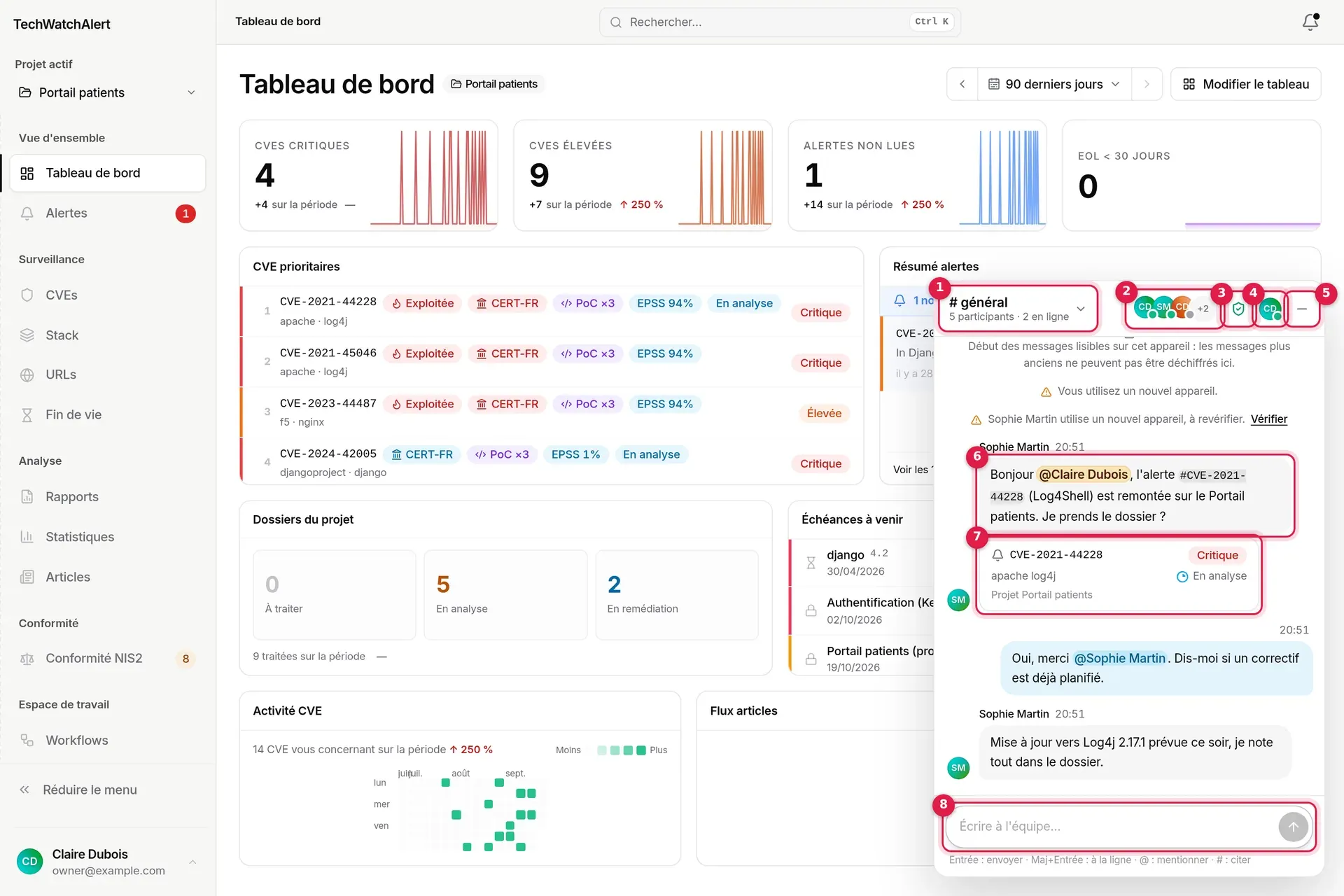Viewport: 1344px width, 896px height.
Task: Click the En remédiation dossier count card
Action: click(677, 595)
